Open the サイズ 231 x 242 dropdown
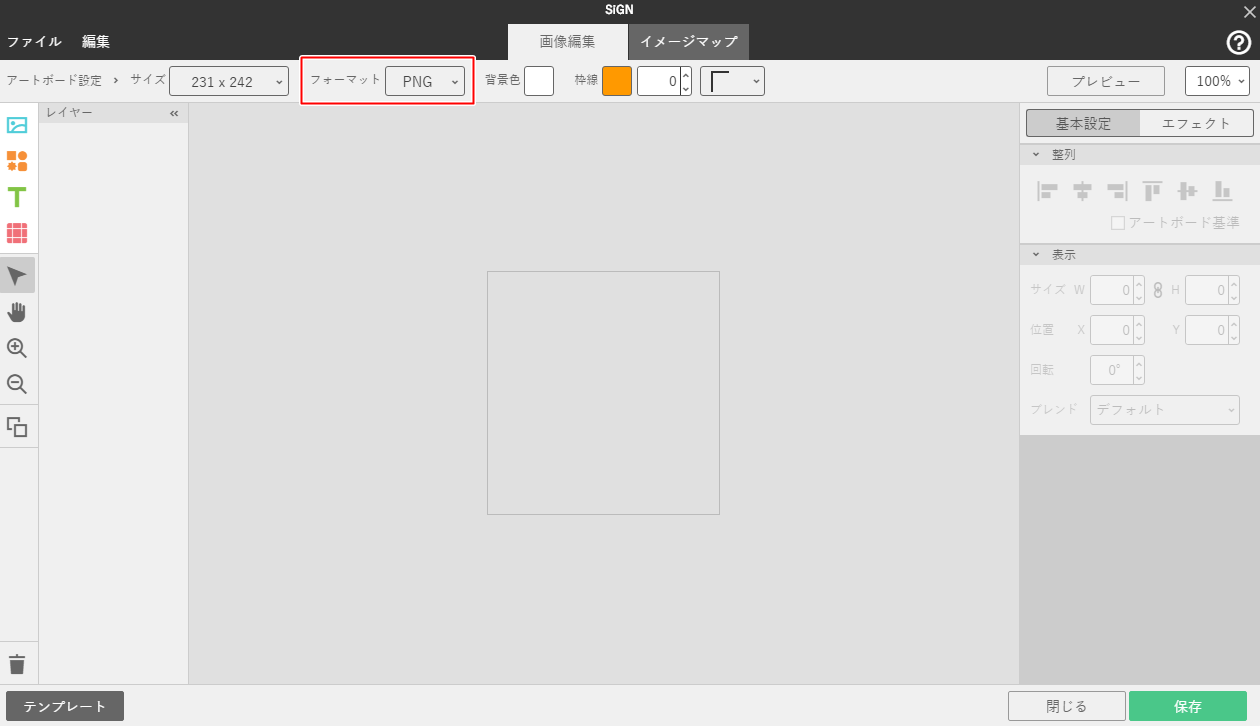Screen dimensions: 1260x726 coord(229,81)
